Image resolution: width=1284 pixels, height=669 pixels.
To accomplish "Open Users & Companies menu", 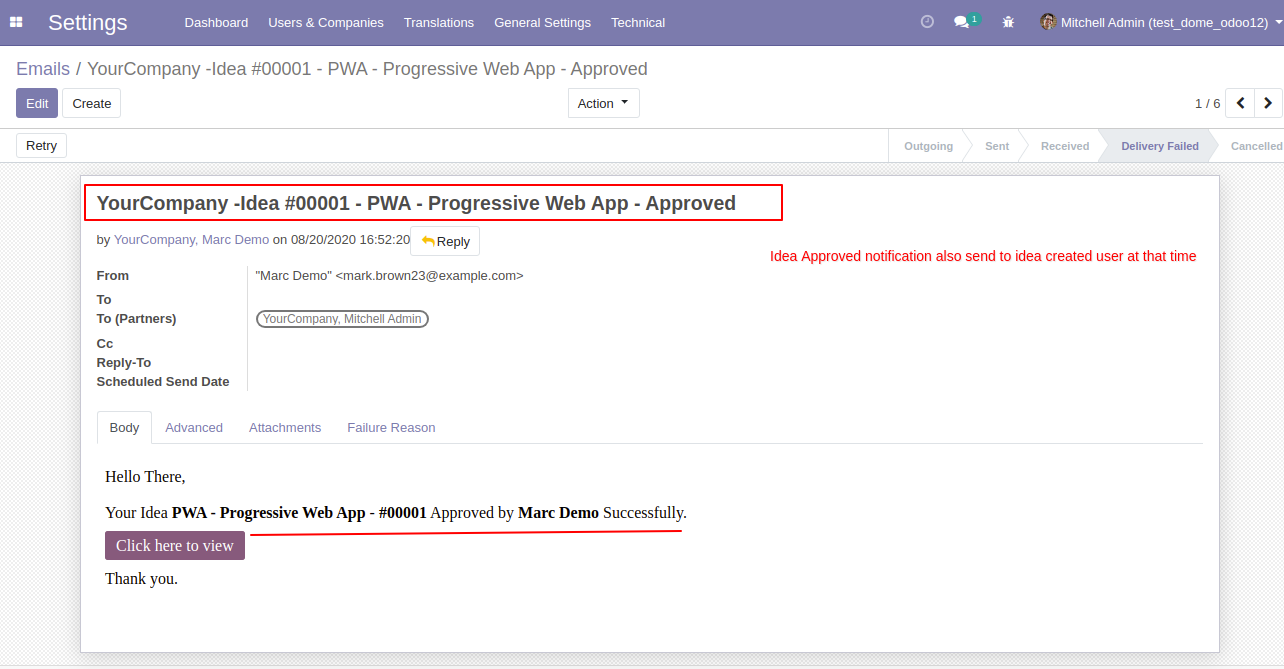I will click(325, 22).
